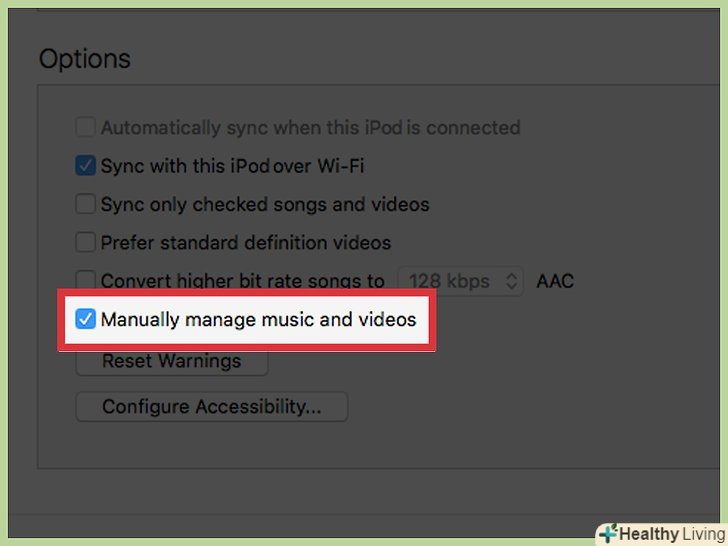Viewport: 728px width, 546px height.
Task: Click the "Prefer standard definition videos" label text
Action: (x=246, y=242)
